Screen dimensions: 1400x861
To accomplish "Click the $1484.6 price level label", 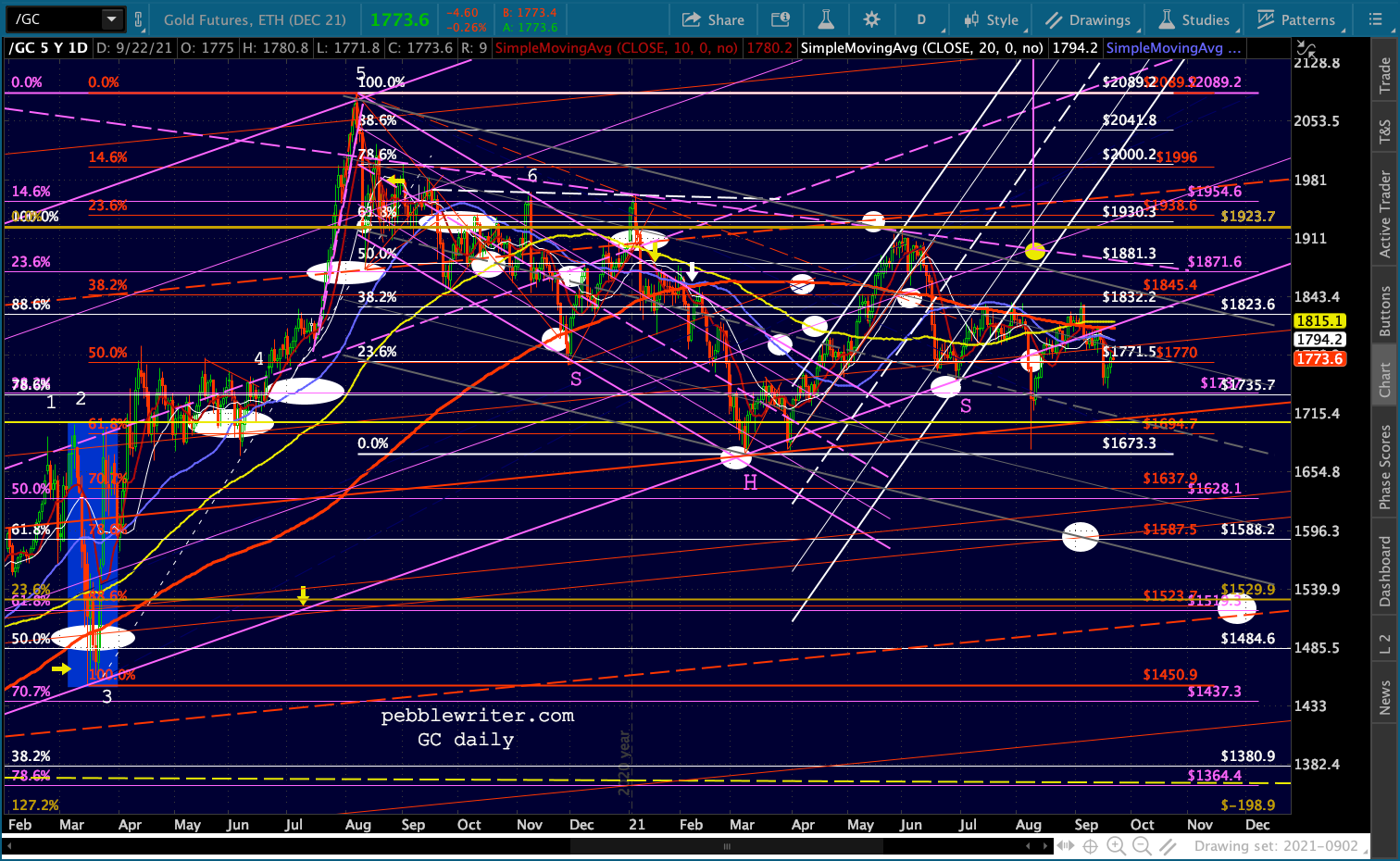I will [1248, 639].
